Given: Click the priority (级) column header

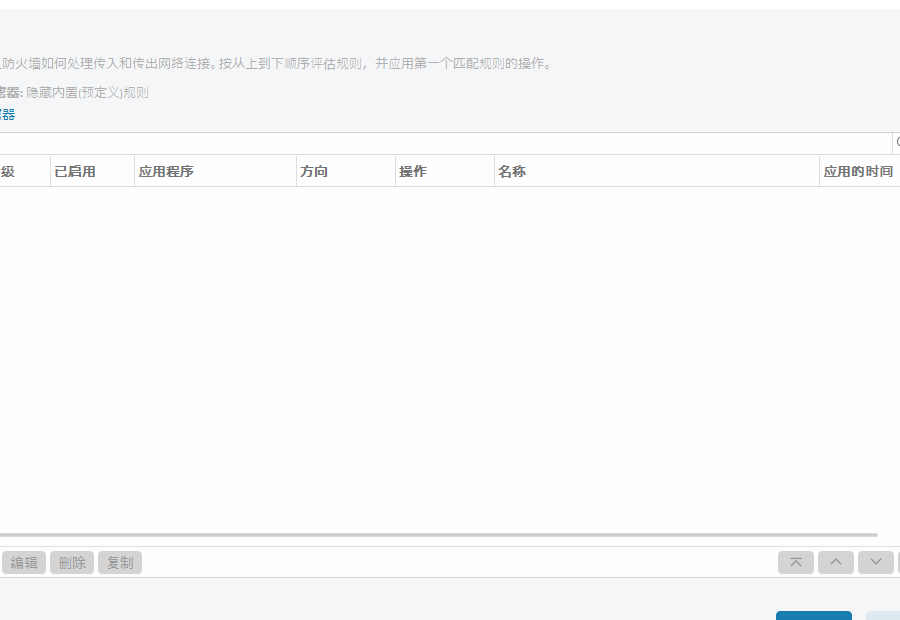Looking at the screenshot, I should click(10, 171).
